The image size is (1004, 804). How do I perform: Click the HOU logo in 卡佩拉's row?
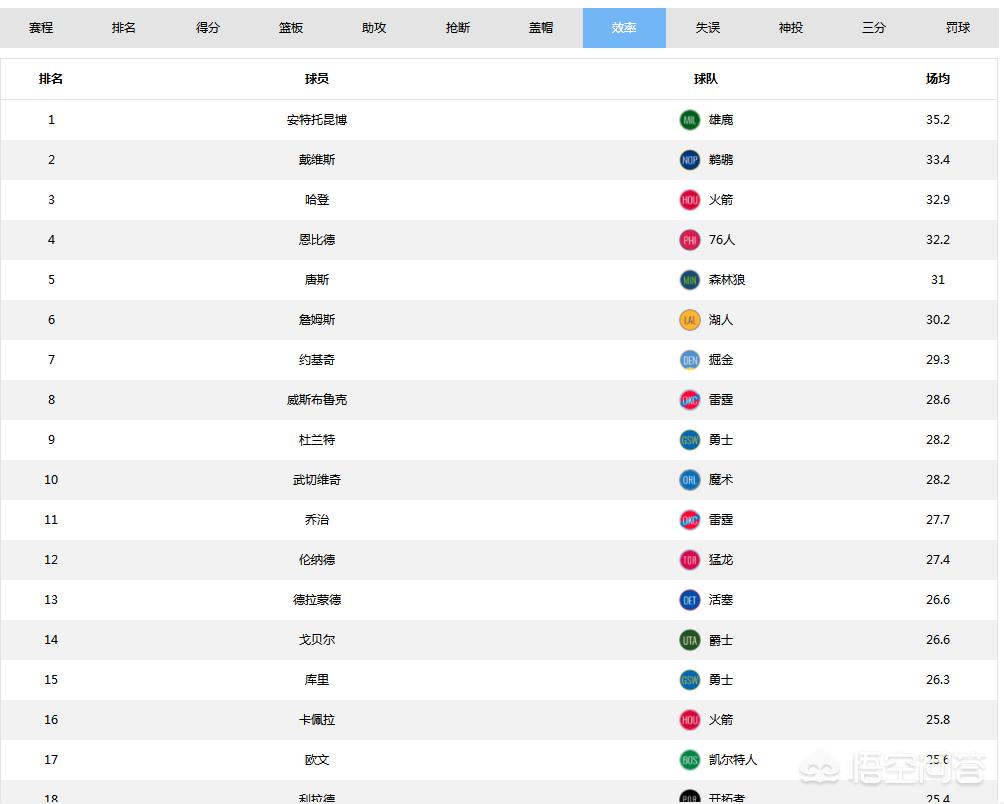tap(690, 720)
